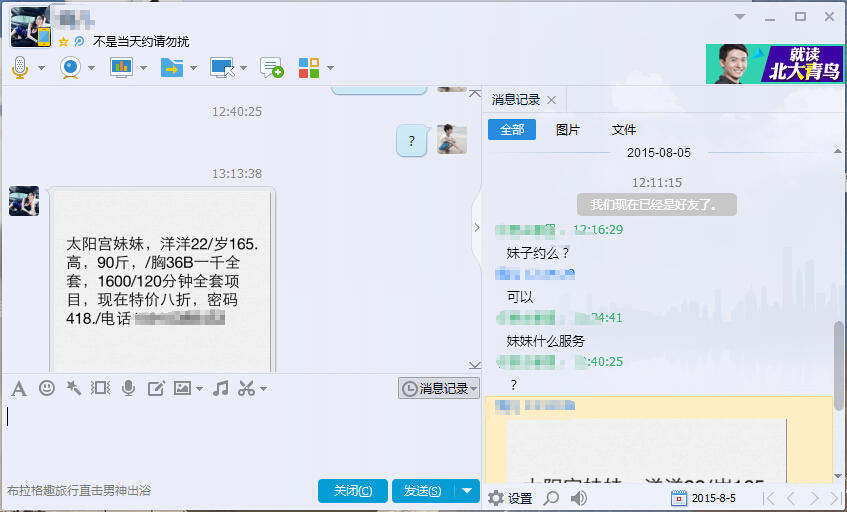Open remote presentation screen-share icon
Image resolution: width=847 pixels, height=512 pixels.
click(x=121, y=68)
